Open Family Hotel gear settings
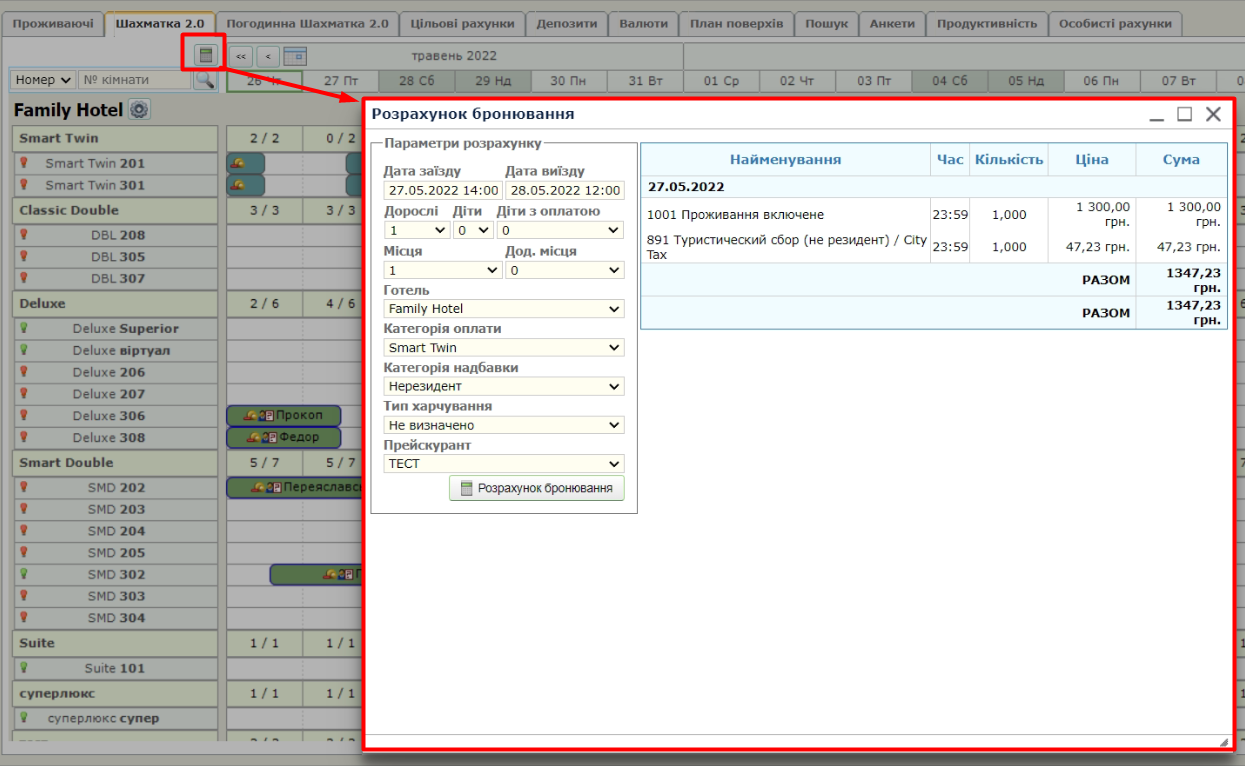The image size is (1245, 766). tap(139, 110)
